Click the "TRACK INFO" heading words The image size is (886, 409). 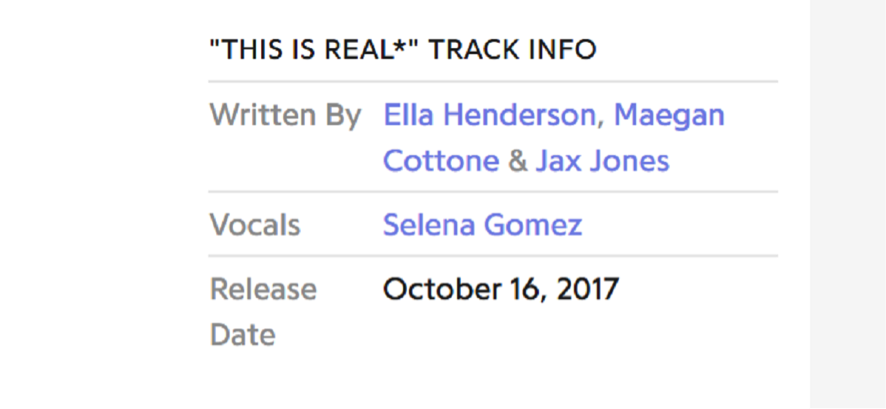click(513, 49)
